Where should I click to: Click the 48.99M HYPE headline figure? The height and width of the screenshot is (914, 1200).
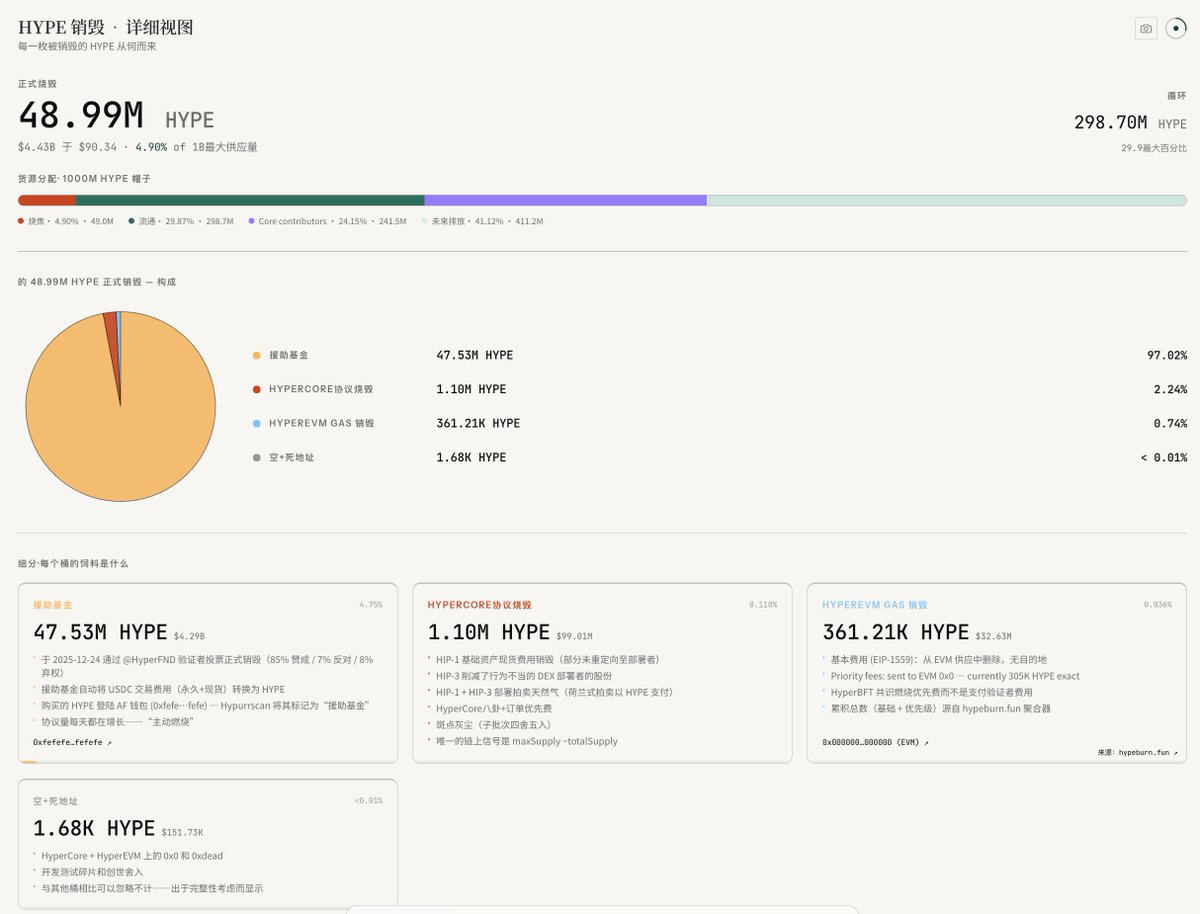116,116
